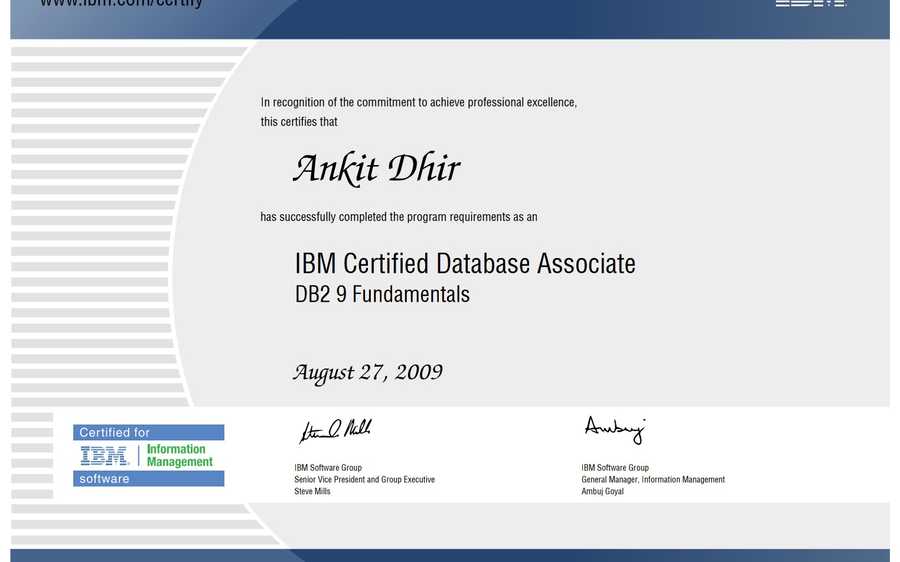
Task: Click the green Information Management text
Action: point(180,455)
